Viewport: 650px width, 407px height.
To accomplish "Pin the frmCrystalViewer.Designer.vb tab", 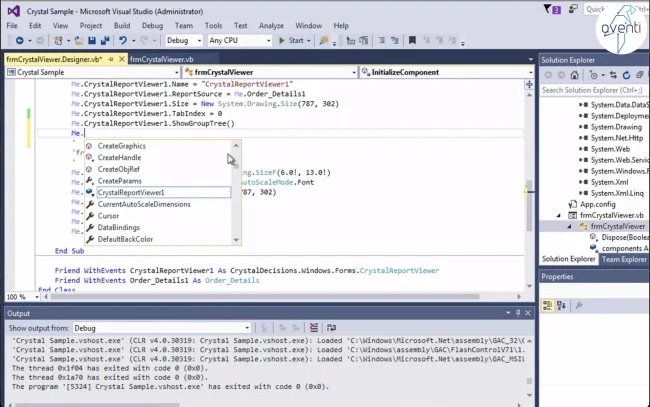I will click(111, 59).
